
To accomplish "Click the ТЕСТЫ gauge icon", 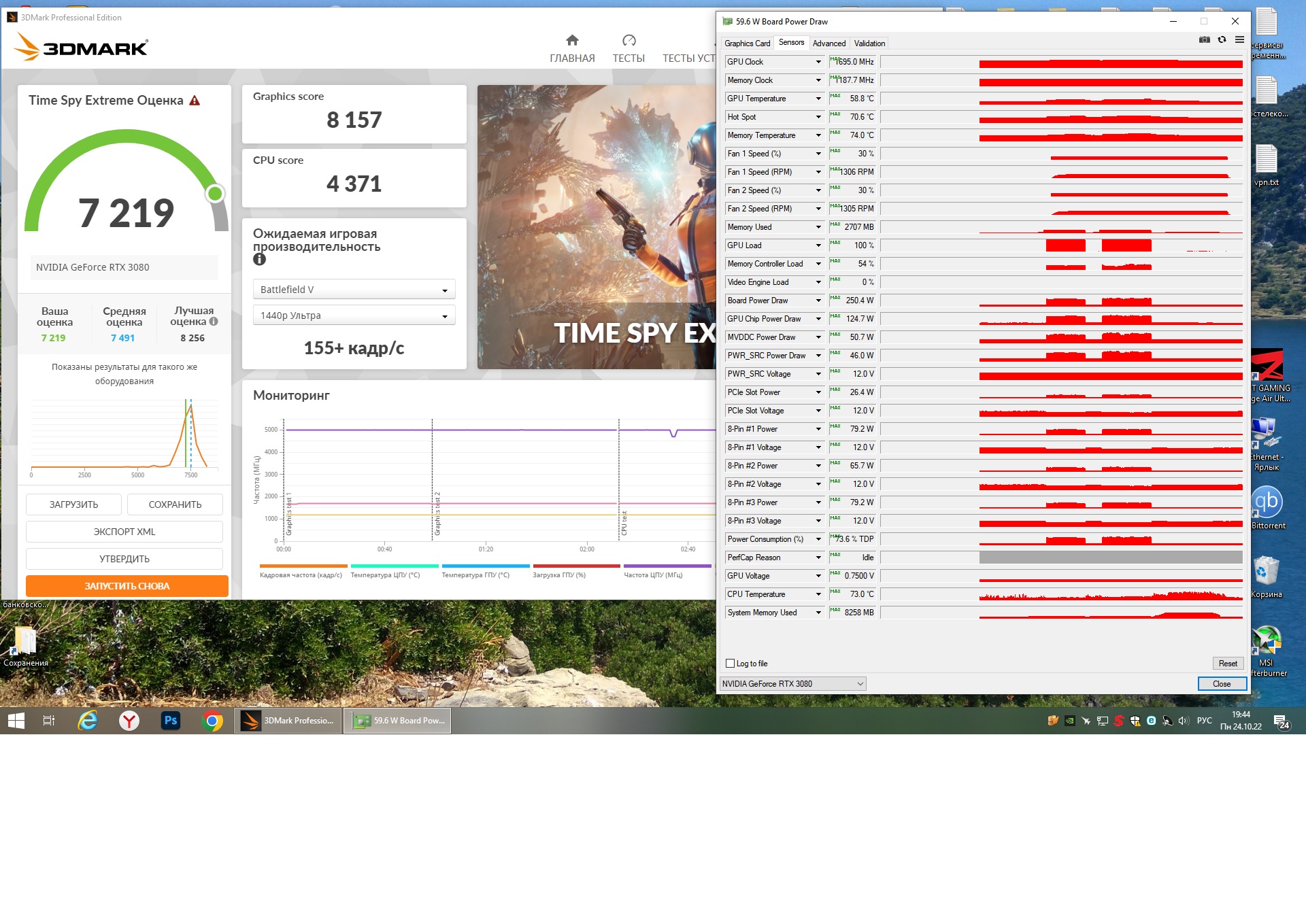I will coord(629,40).
